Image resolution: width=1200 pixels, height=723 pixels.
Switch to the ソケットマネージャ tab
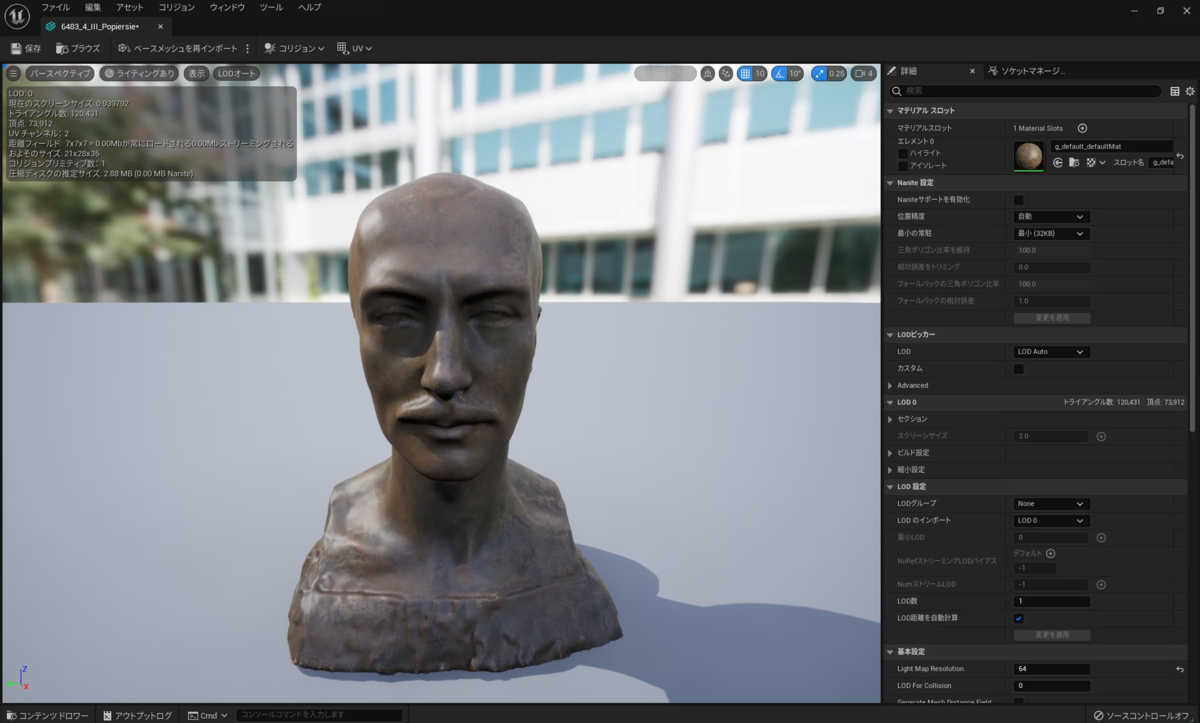[x=1026, y=71]
